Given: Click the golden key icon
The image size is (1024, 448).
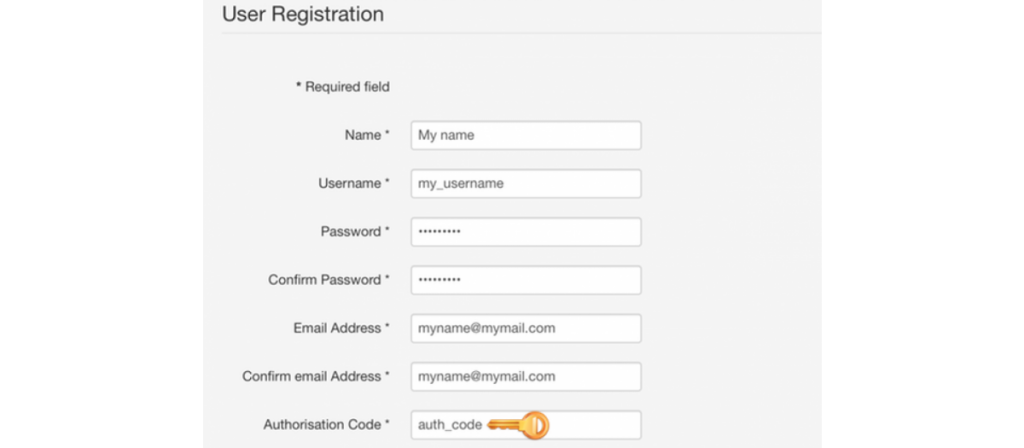Looking at the screenshot, I should click(519, 425).
